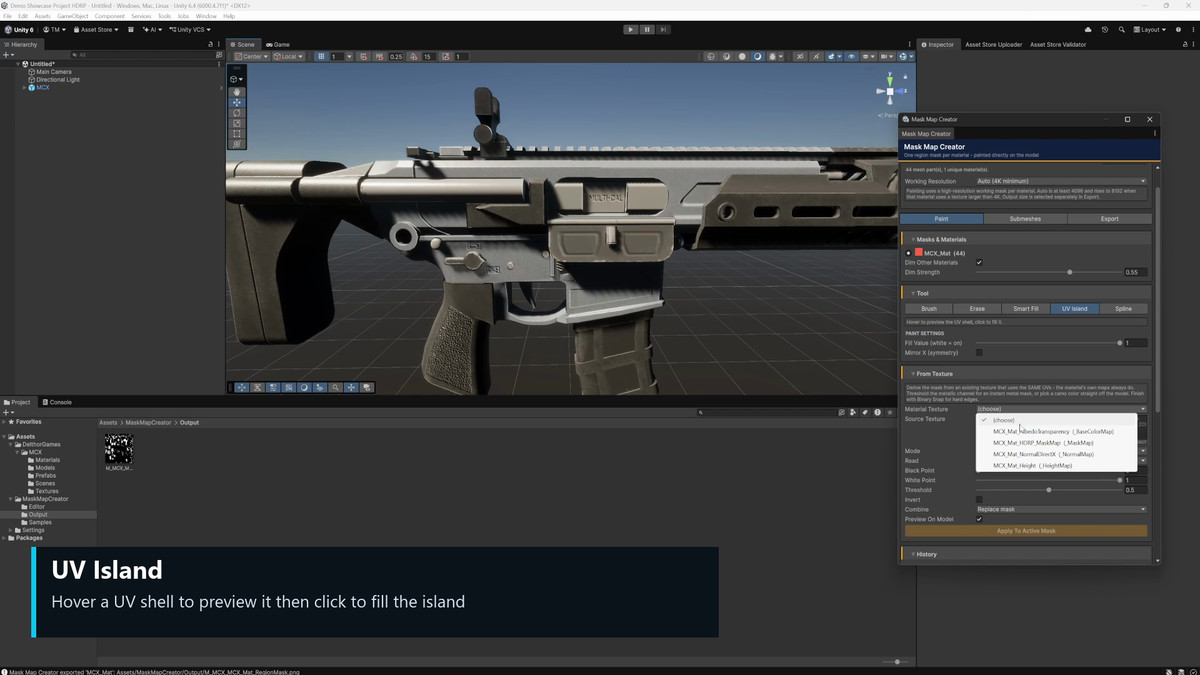Adjust the Dim Strength slider

point(1048,272)
